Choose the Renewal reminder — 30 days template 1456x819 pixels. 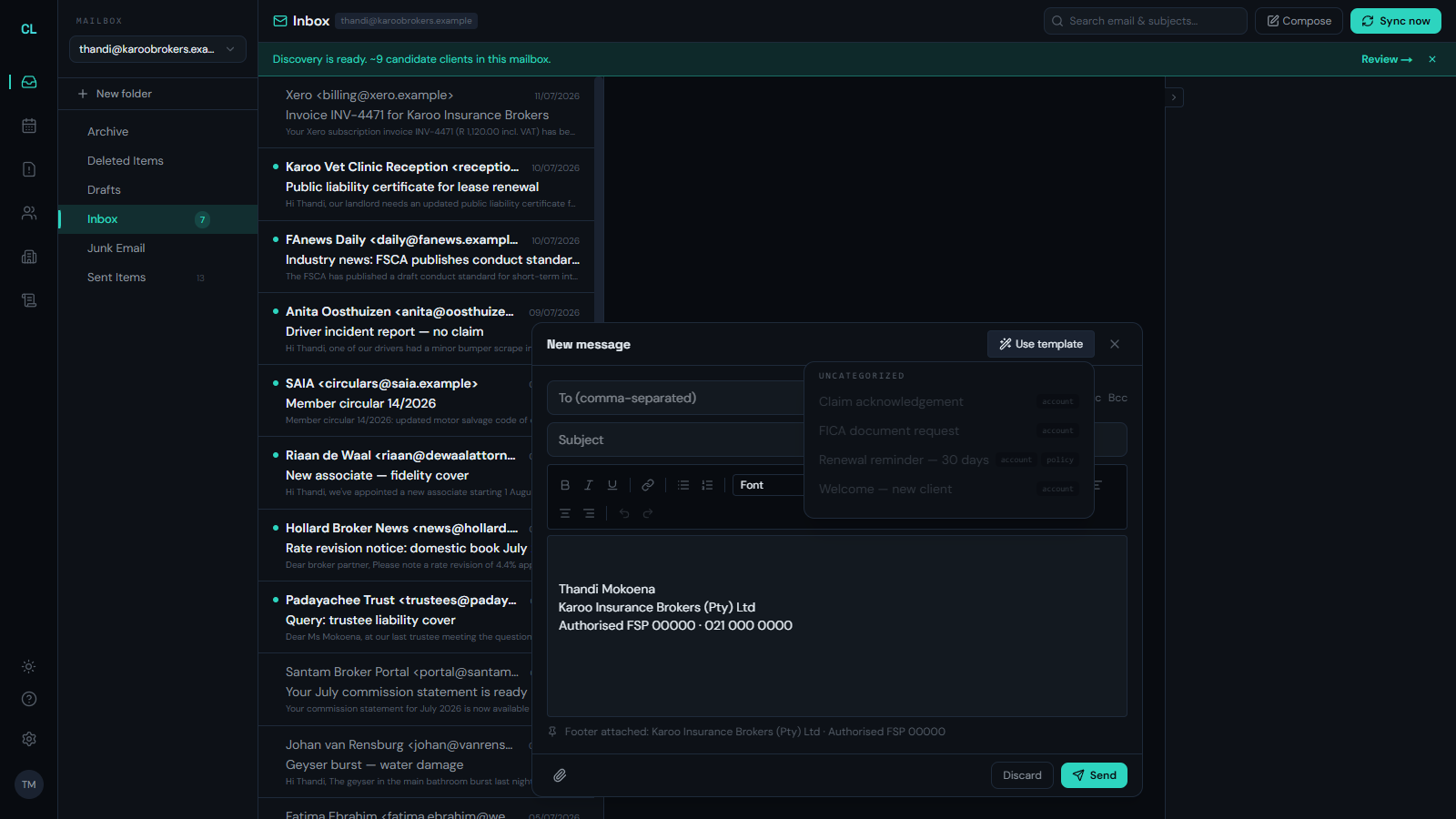[x=948, y=460]
